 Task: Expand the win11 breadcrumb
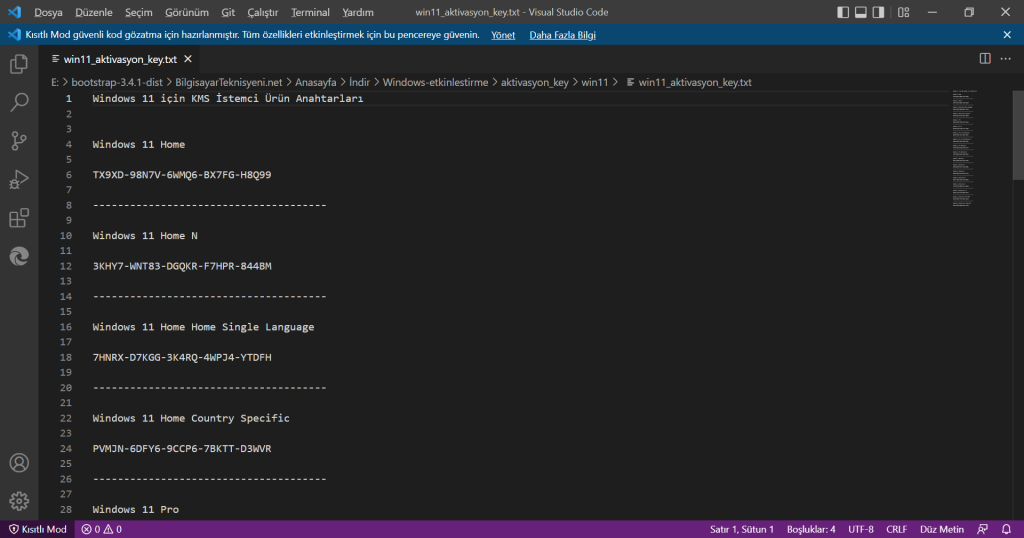click(594, 82)
